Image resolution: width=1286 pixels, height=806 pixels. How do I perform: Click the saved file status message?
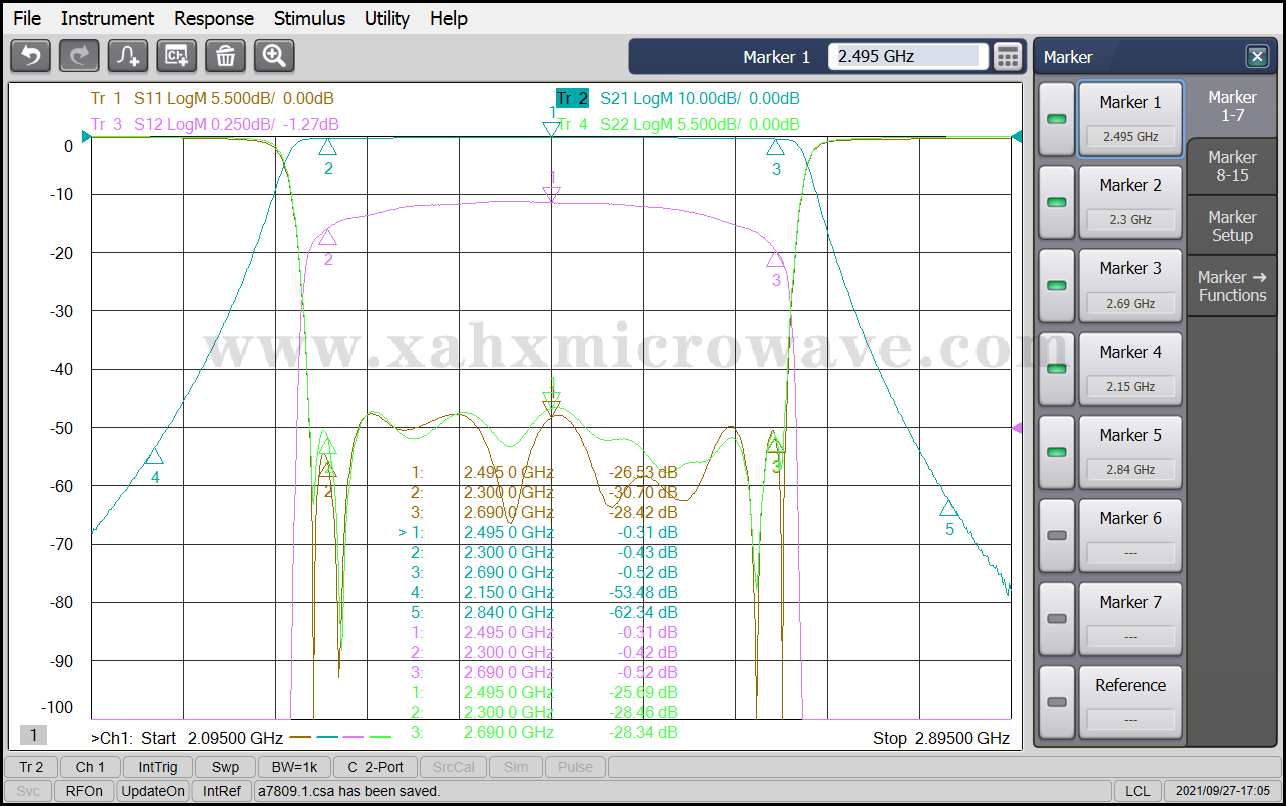click(x=349, y=791)
